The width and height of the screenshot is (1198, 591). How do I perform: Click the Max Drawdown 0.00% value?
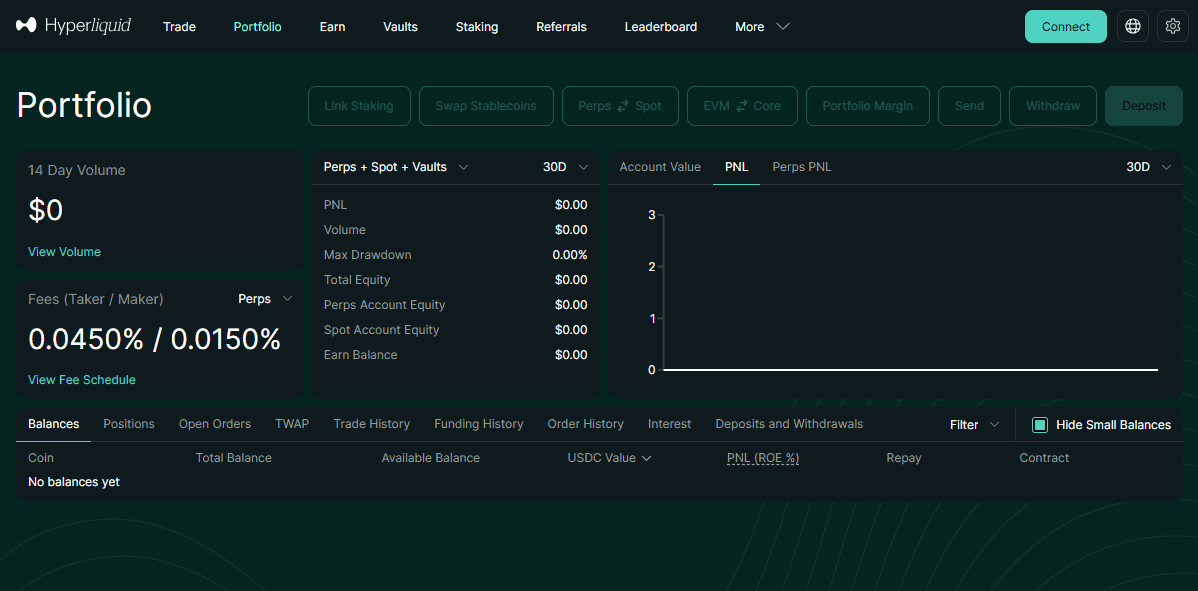click(x=570, y=255)
